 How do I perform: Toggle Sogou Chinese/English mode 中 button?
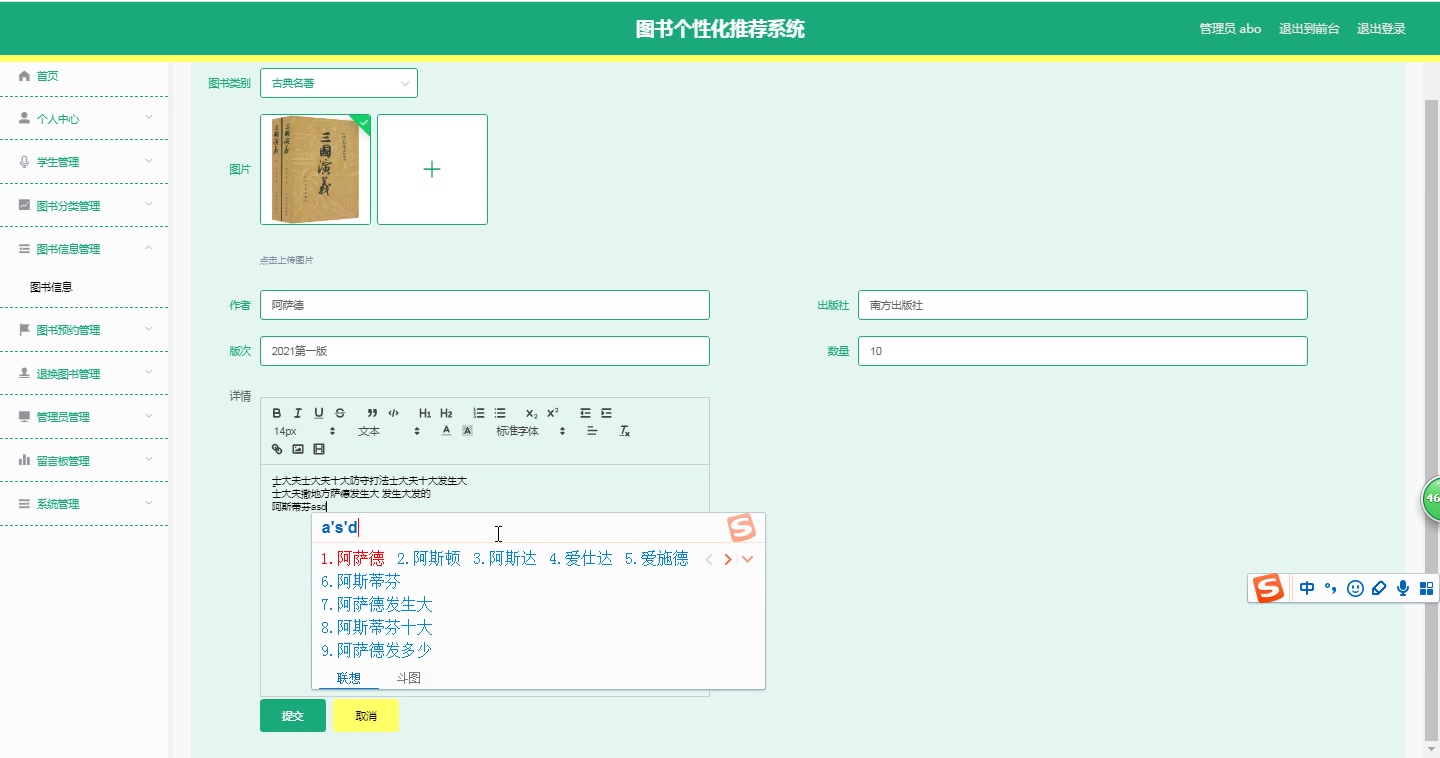tap(1307, 588)
